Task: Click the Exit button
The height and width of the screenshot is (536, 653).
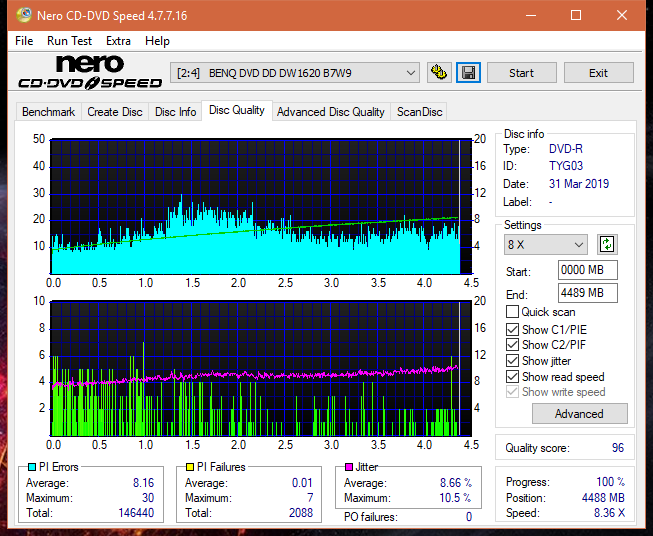Action: [598, 73]
